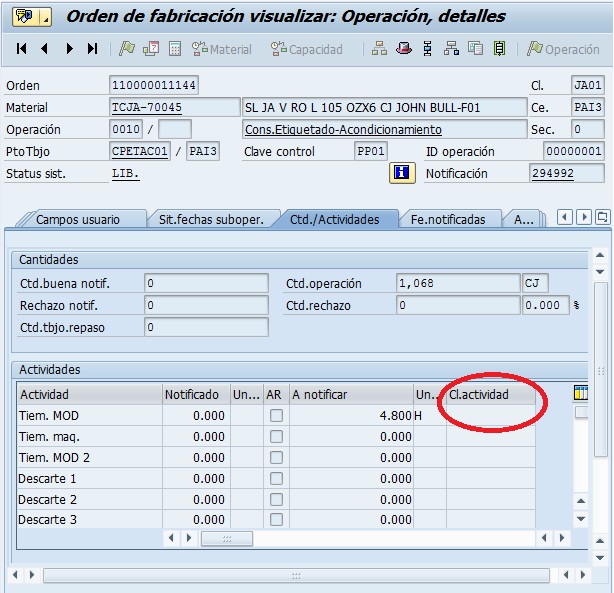Image resolution: width=614 pixels, height=593 pixels.
Task: Click the Ctd.buena notif. input field
Action: tap(206, 283)
